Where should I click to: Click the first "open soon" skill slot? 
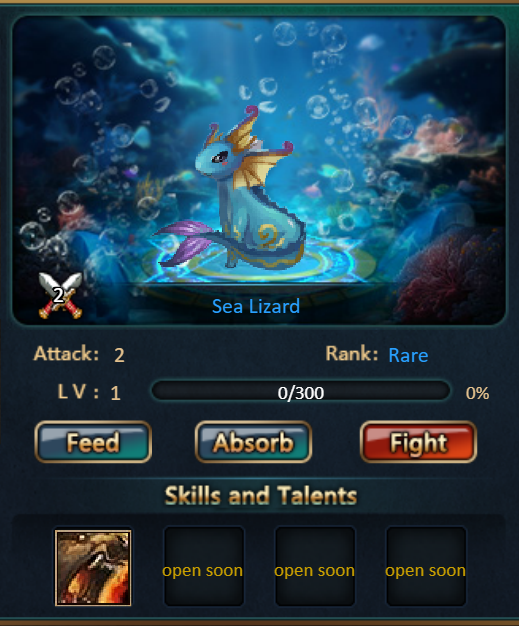204,566
